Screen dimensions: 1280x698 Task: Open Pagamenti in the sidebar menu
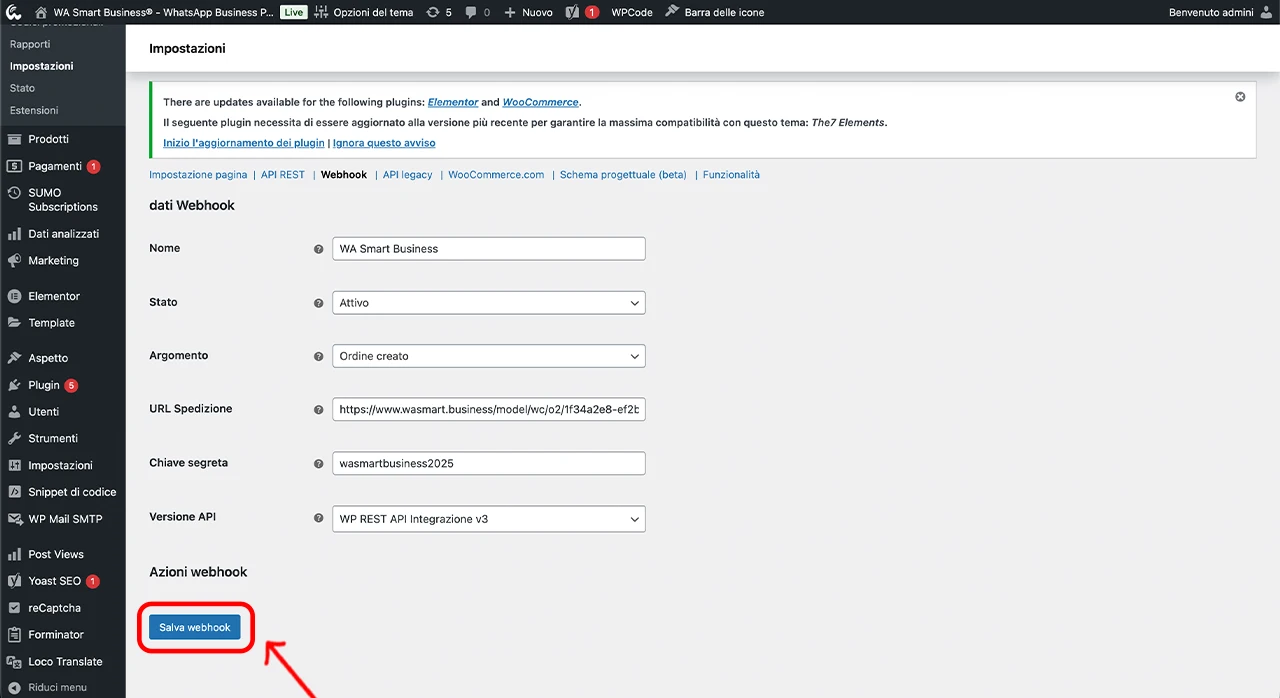click(x=55, y=166)
